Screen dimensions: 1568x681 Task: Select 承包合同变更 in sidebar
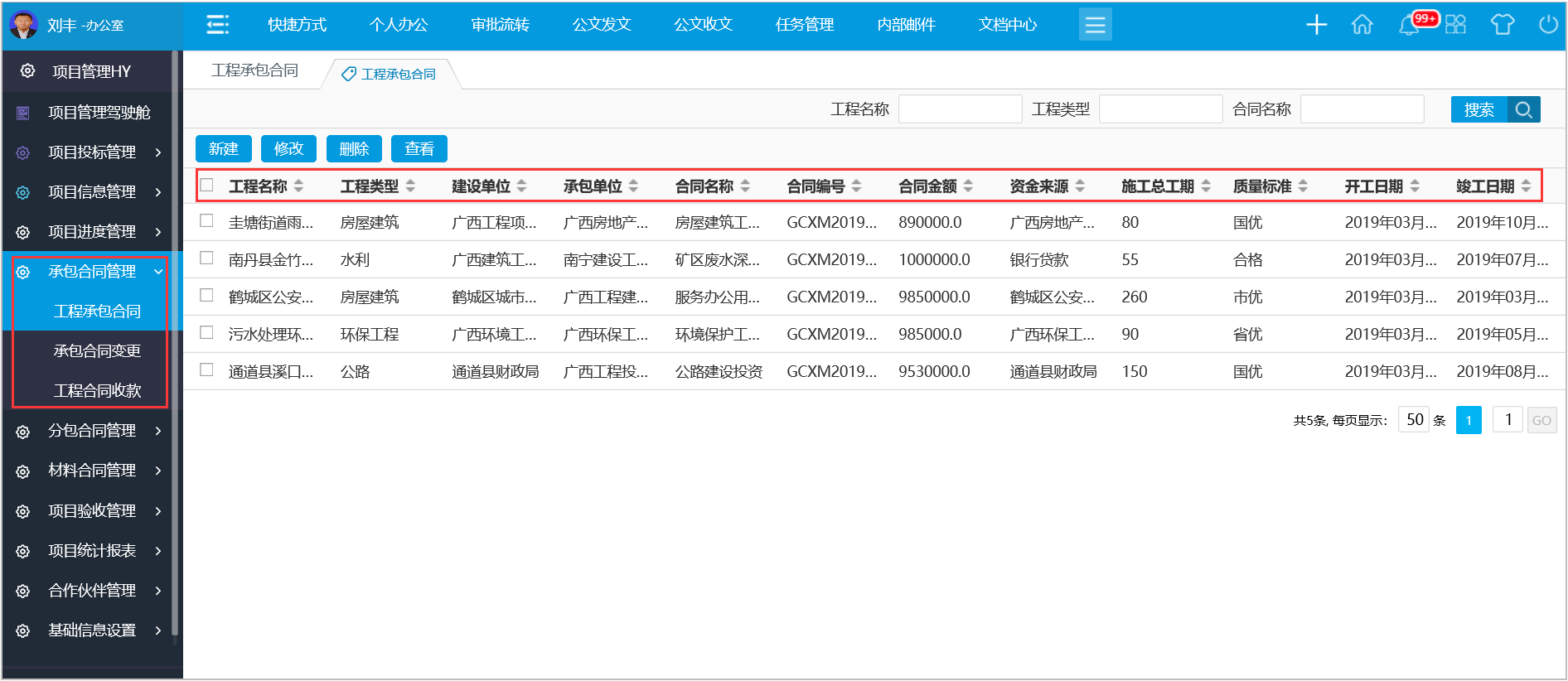click(97, 351)
